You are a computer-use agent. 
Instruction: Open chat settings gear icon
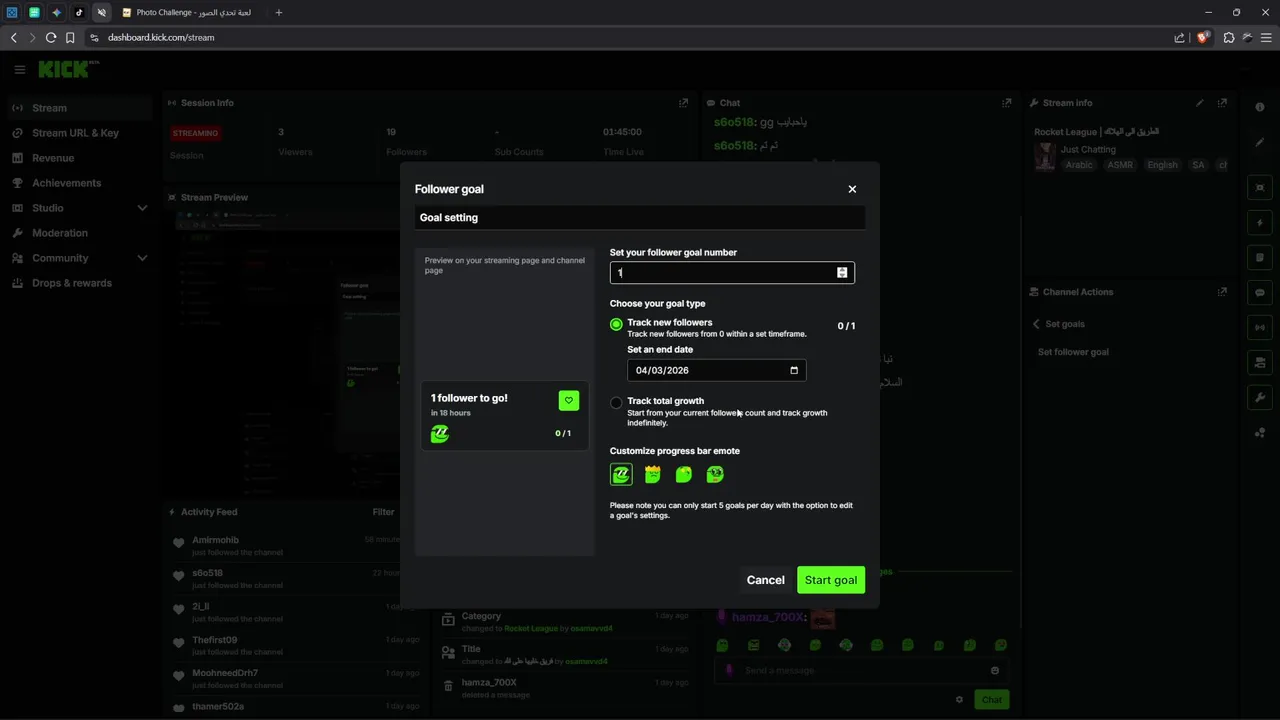pos(959,700)
